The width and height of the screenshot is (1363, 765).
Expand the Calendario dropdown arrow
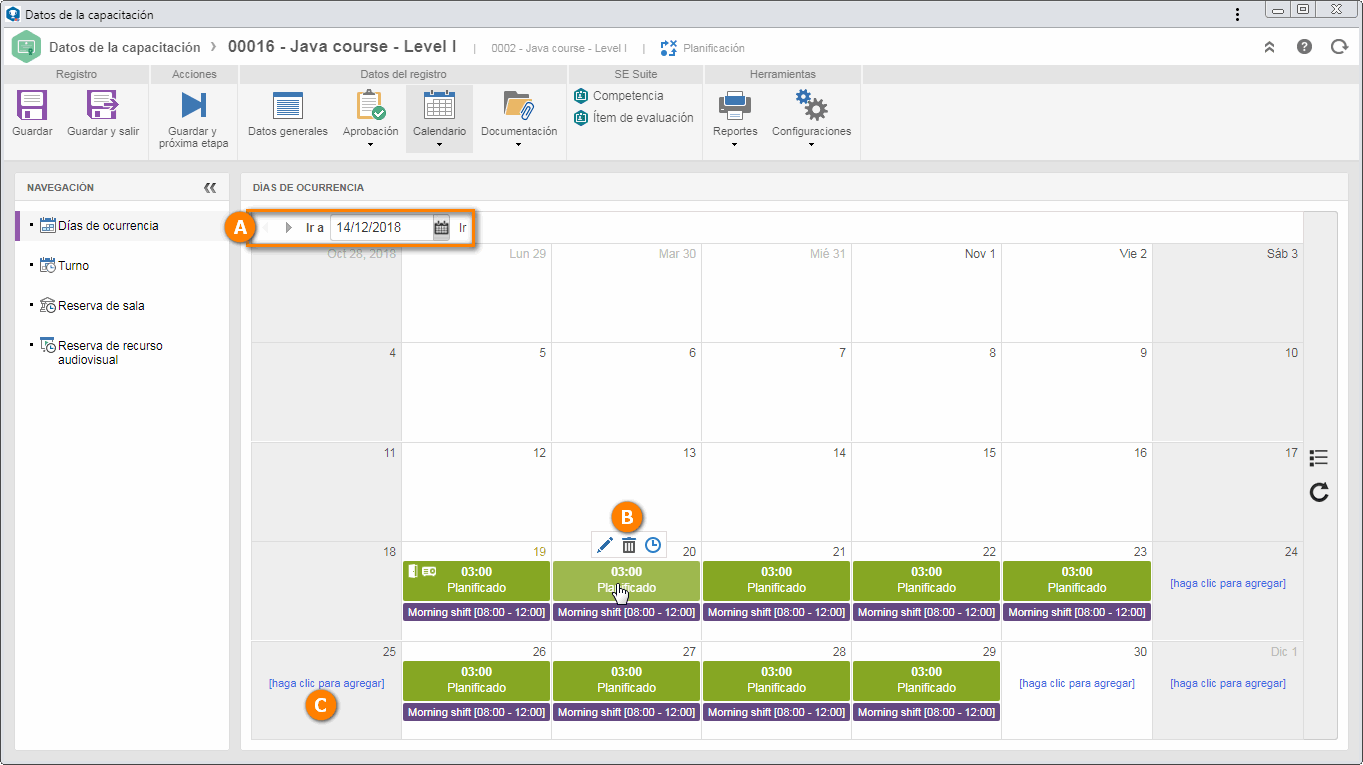pos(439,144)
